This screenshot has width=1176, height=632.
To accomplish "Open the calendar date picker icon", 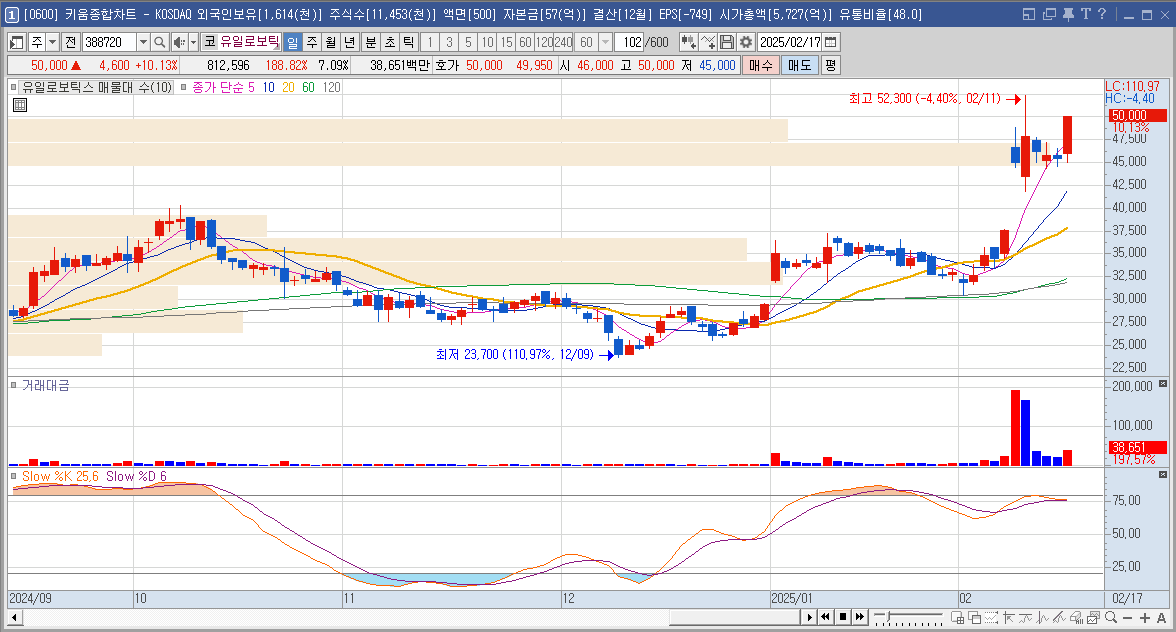I will [830, 43].
